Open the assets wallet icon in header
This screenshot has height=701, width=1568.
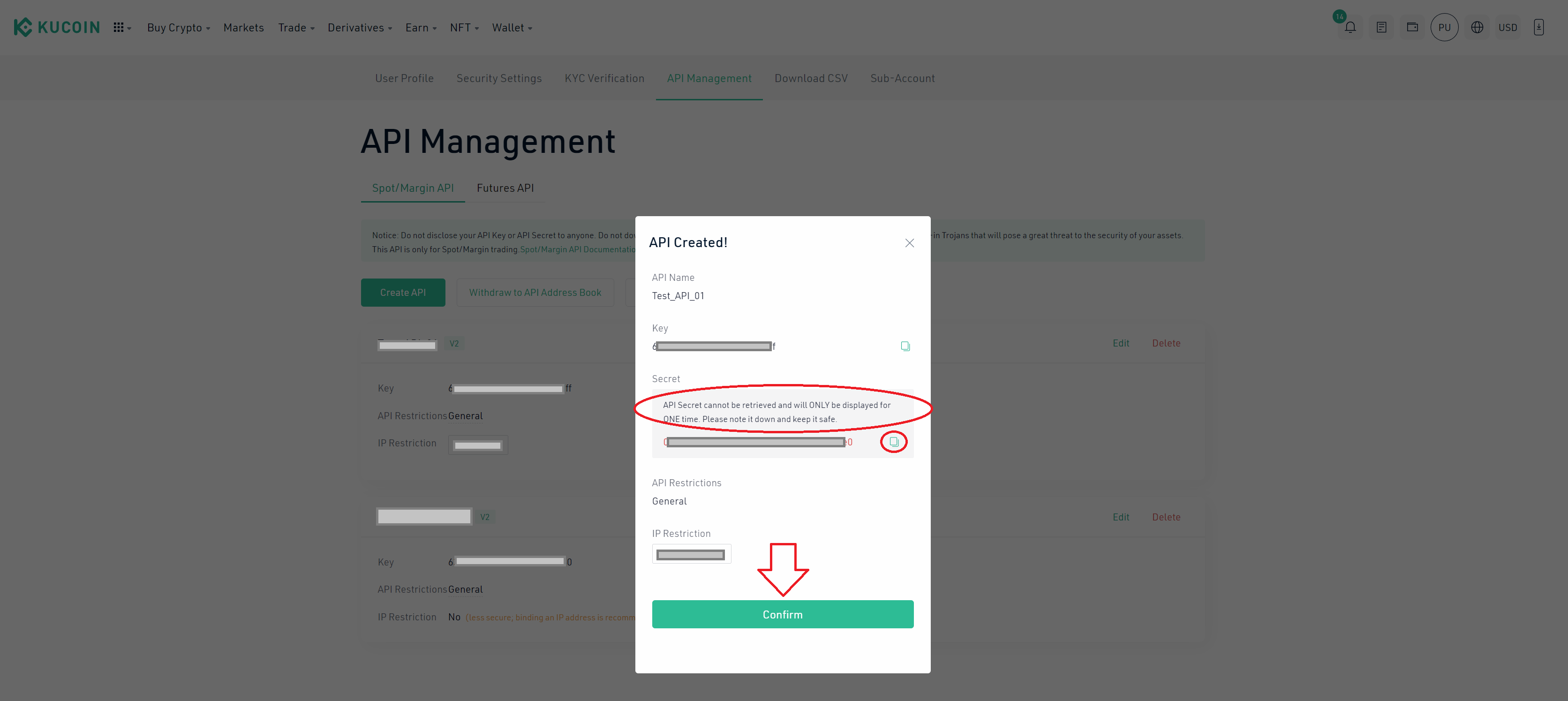coord(1412,27)
